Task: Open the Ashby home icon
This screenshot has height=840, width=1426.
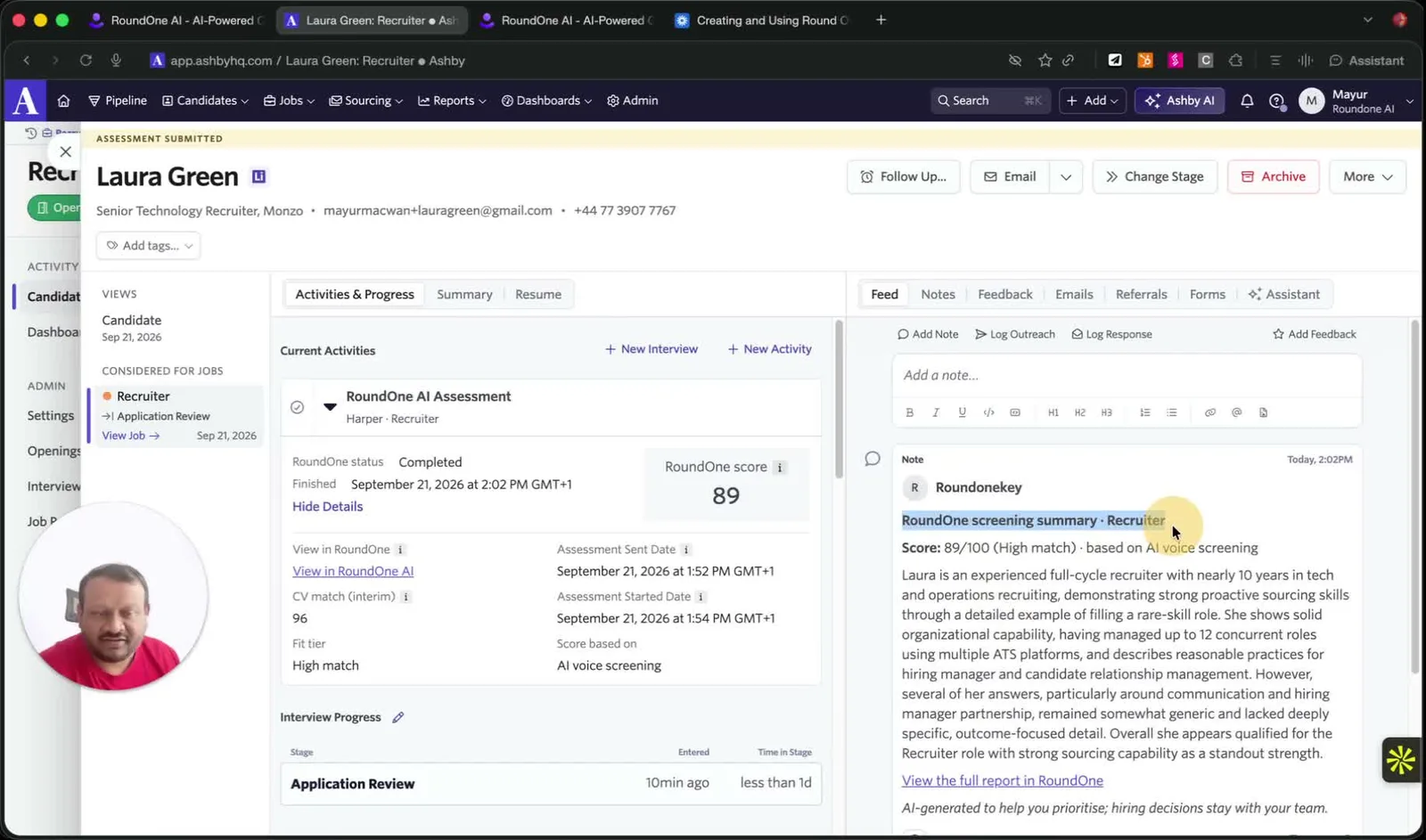Action: (63, 101)
